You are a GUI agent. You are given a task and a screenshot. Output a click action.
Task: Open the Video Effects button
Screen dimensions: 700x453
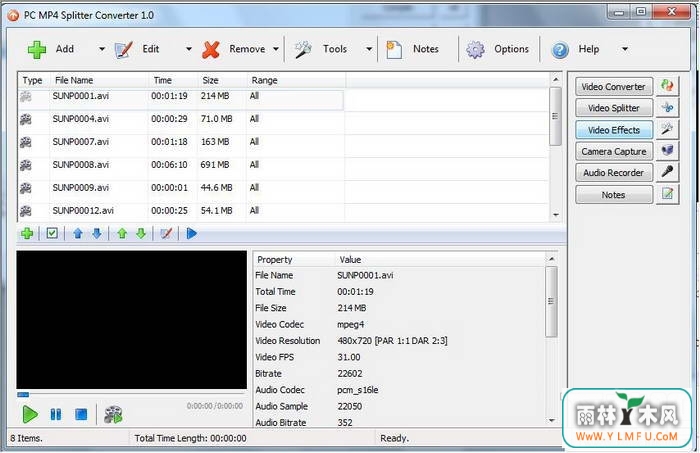[614, 130]
